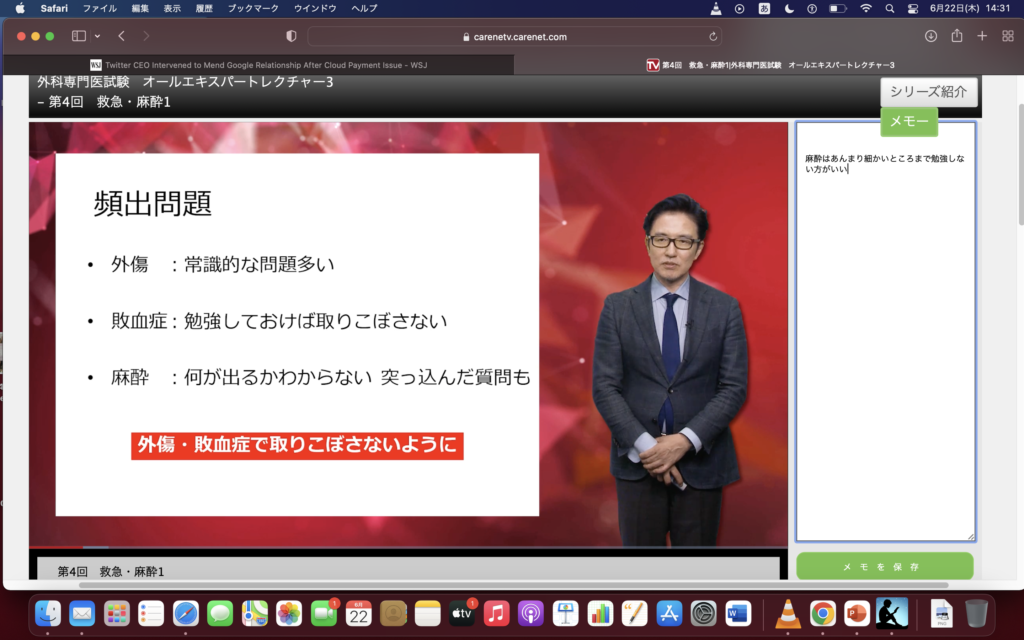The height and width of the screenshot is (640, 1024).
Task: Open the Share sheet icon
Action: (957, 36)
